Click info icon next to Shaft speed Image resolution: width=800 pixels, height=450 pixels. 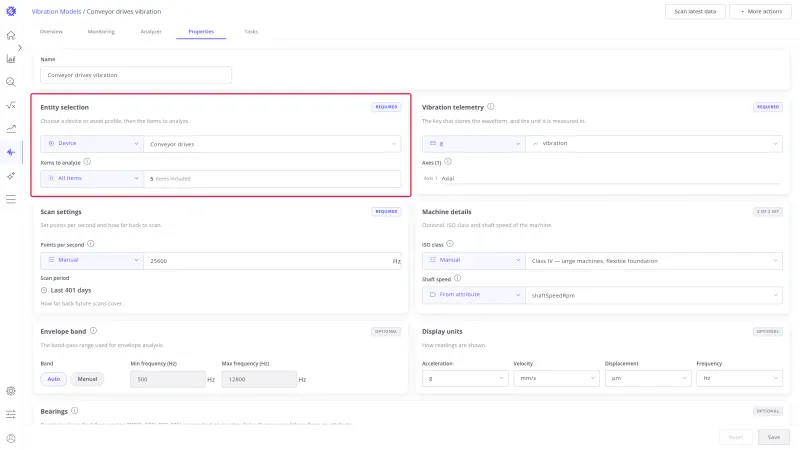(x=457, y=279)
